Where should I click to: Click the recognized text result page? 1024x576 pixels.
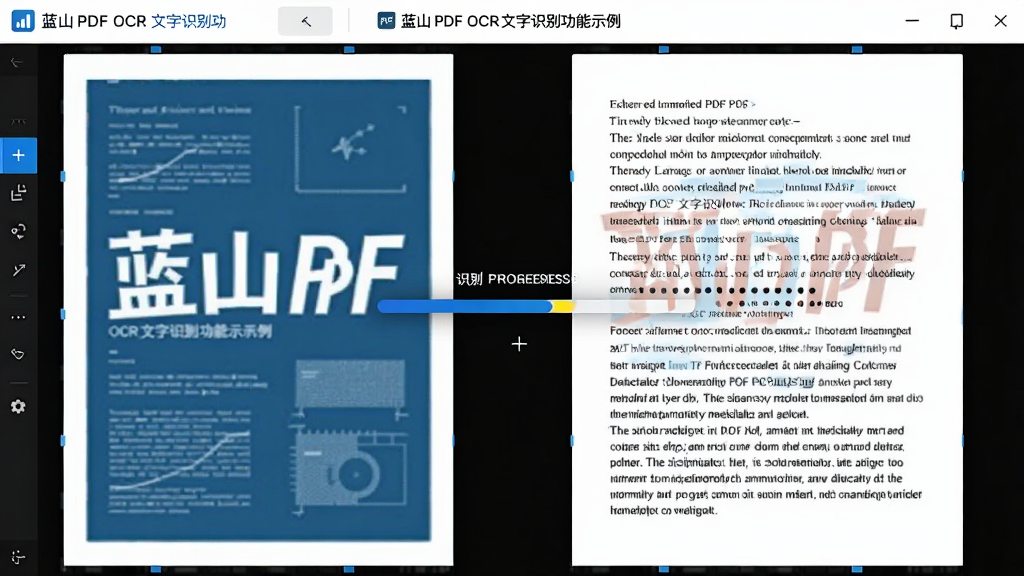pos(767,310)
